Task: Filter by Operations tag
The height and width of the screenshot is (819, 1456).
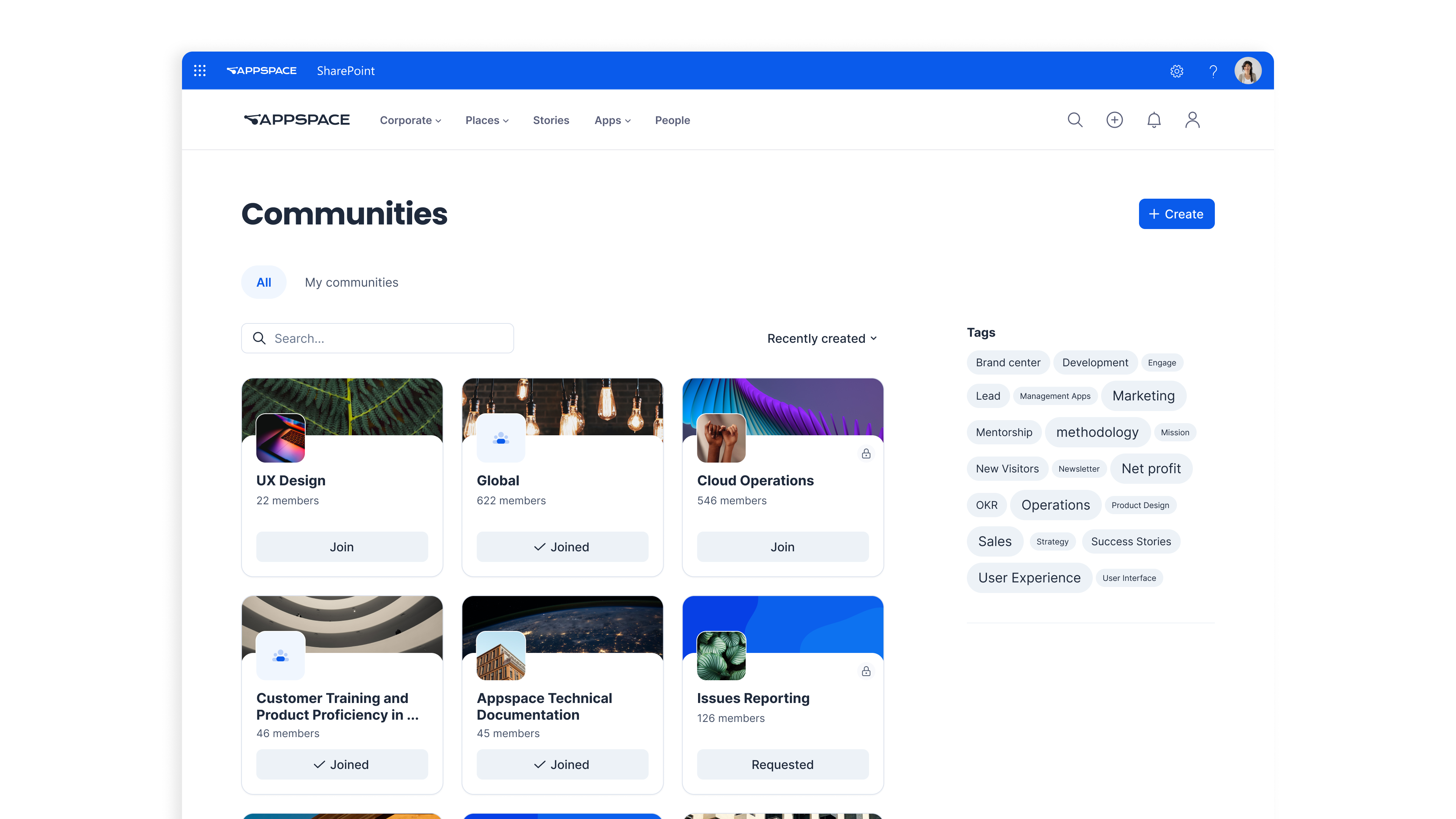Action: [x=1056, y=505]
